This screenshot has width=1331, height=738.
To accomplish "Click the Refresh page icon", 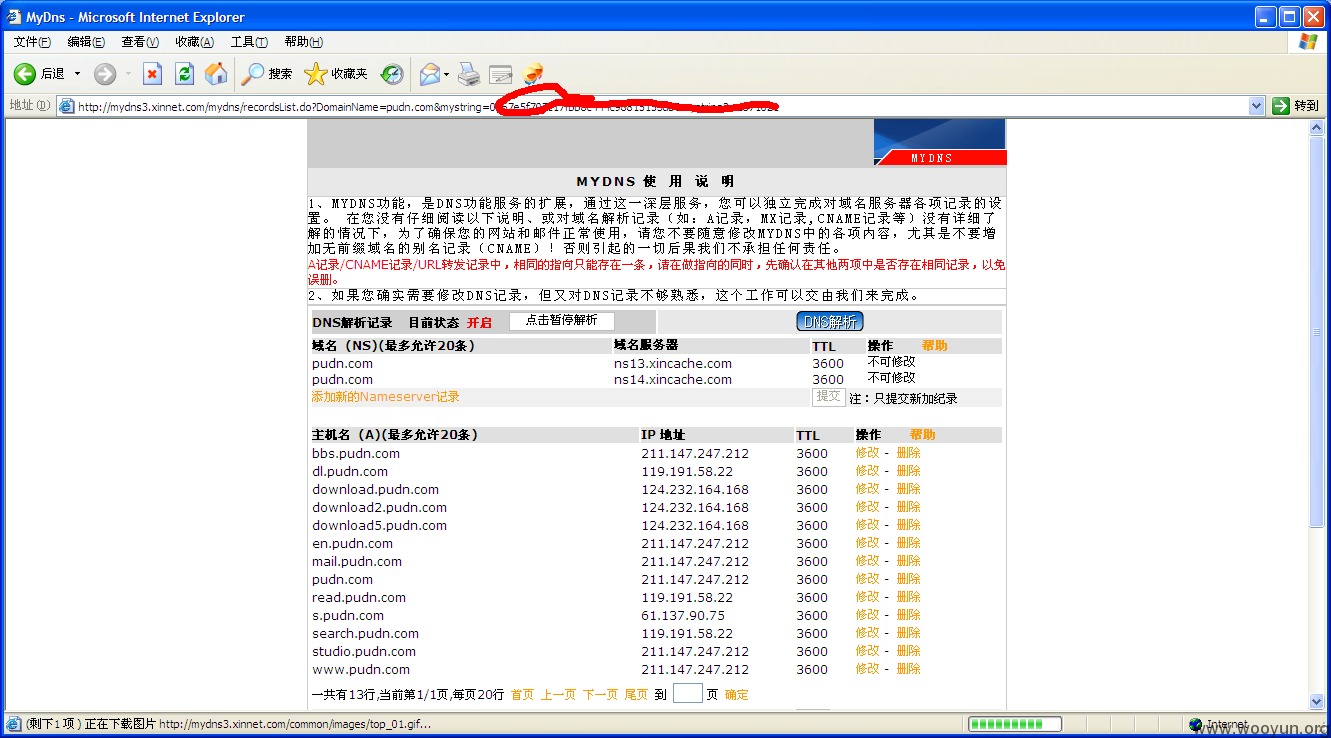I will tap(184, 73).
